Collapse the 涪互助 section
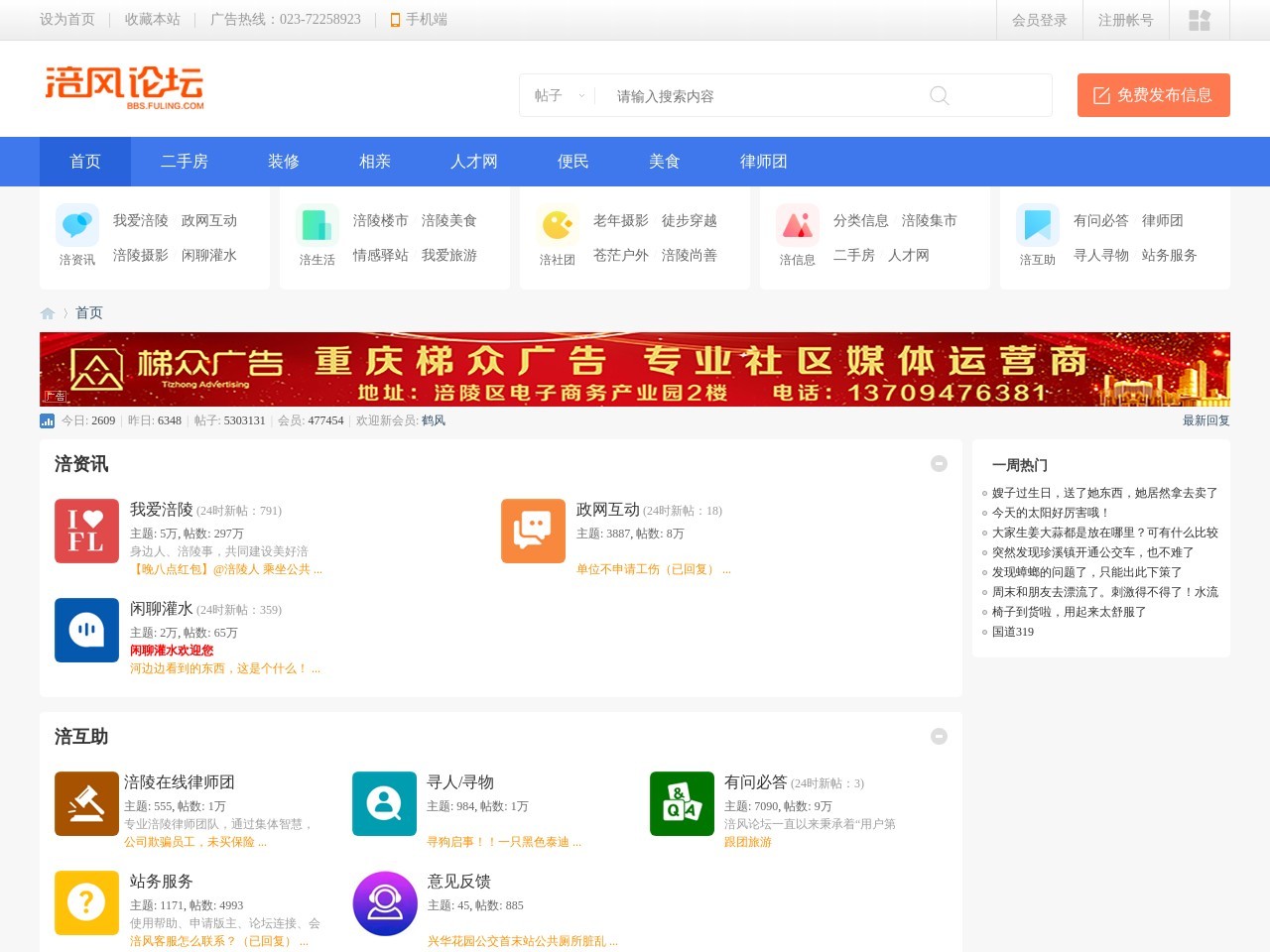The image size is (1270, 952). (939, 736)
